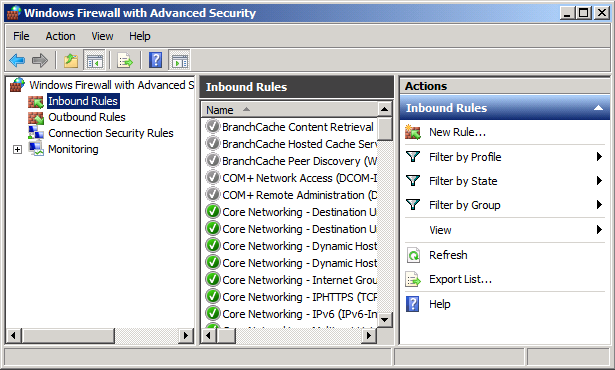The image size is (615, 370).
Task: Open the View submenu arrow in Actions
Action: pos(599,230)
